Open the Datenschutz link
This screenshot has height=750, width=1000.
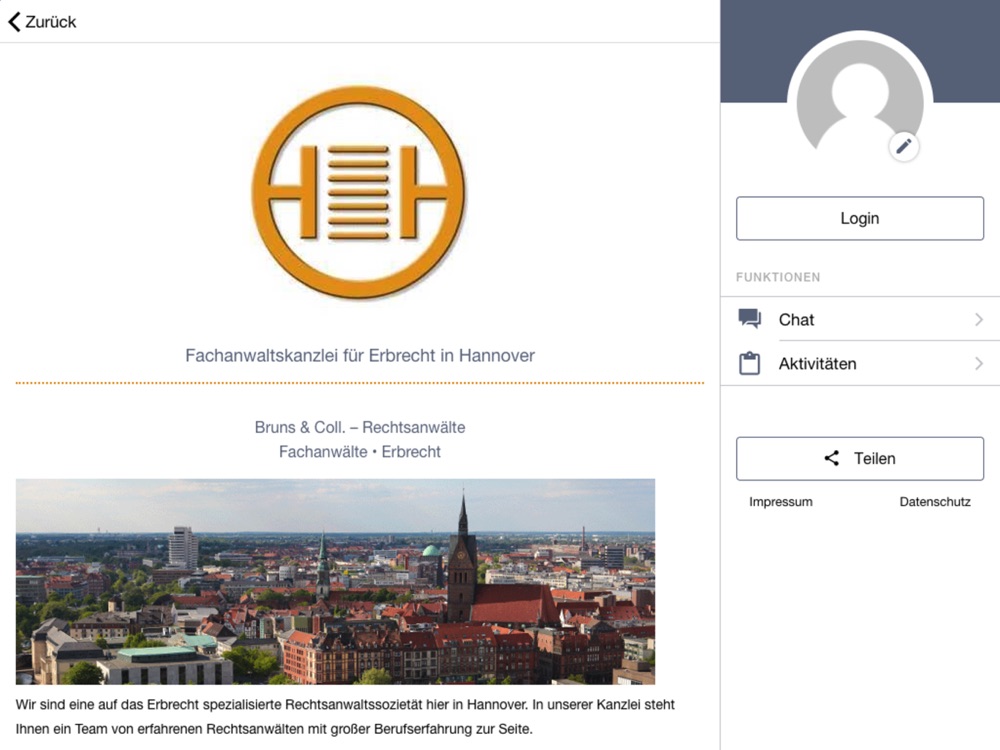[935, 502]
